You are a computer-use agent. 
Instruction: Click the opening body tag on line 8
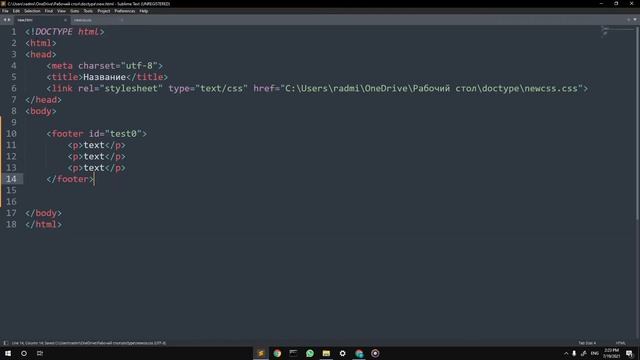click(41, 111)
